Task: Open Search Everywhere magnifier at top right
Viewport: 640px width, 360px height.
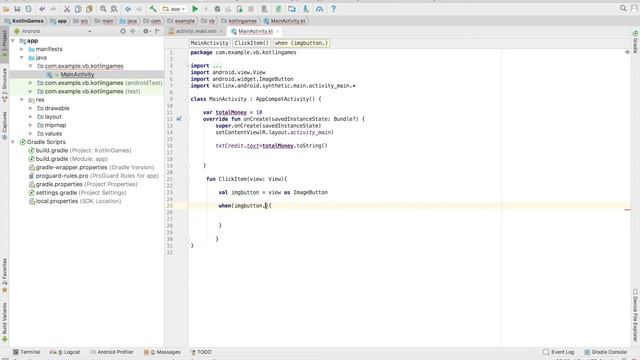Action: pyautogui.click(x=623, y=8)
